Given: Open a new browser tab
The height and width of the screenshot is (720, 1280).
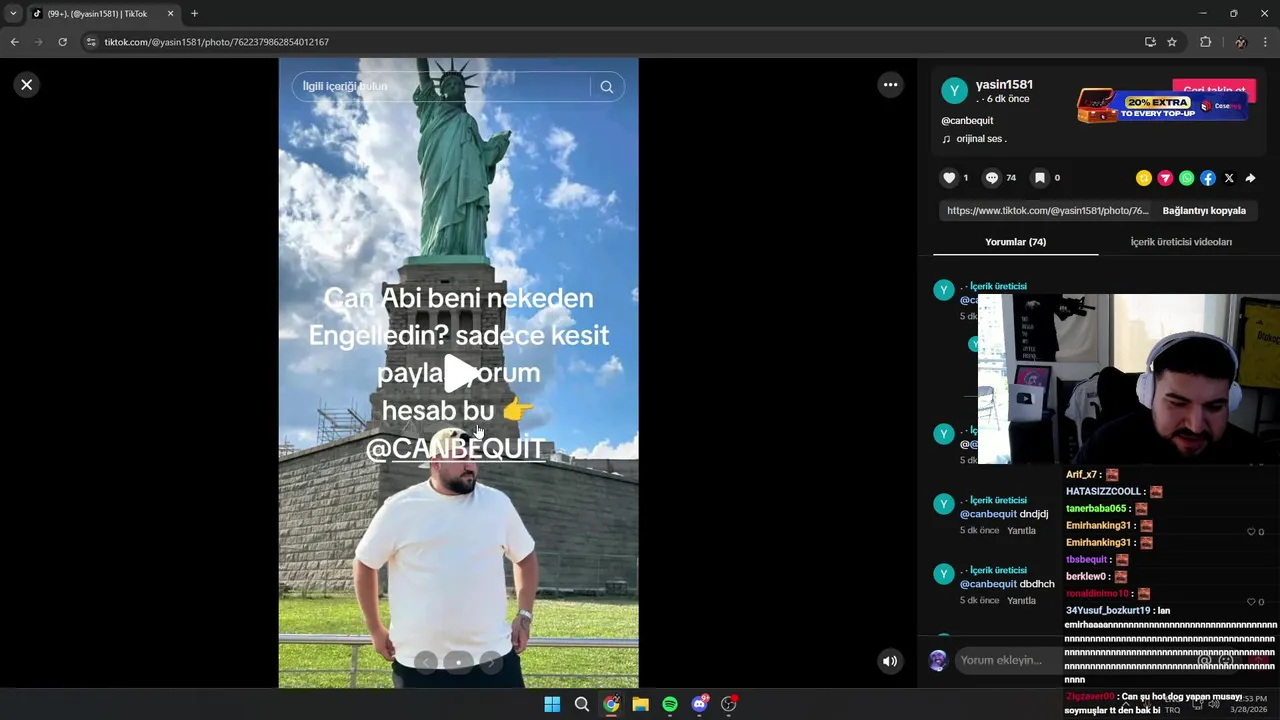Looking at the screenshot, I should (x=194, y=14).
